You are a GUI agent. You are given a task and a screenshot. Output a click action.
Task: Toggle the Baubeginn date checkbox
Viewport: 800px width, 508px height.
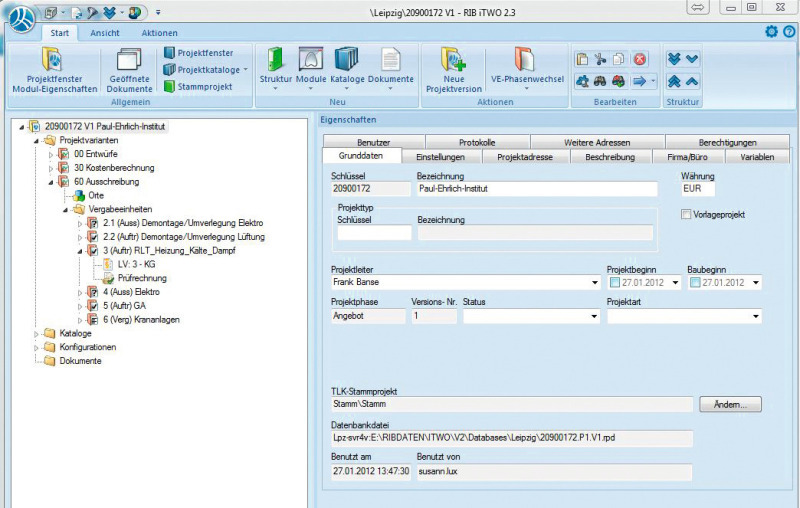(695, 282)
